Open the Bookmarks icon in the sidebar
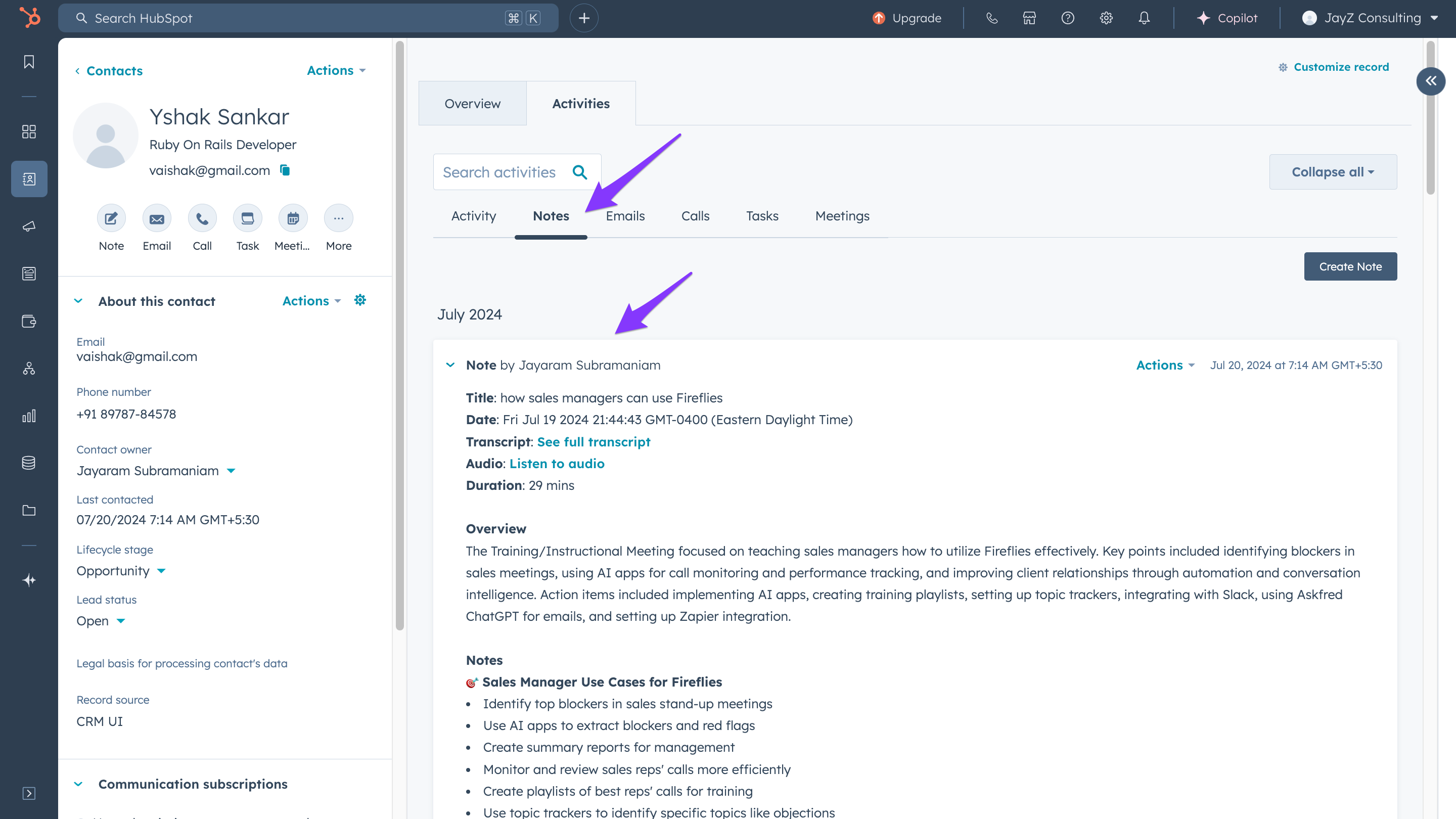Image resolution: width=1456 pixels, height=819 pixels. coord(29,62)
